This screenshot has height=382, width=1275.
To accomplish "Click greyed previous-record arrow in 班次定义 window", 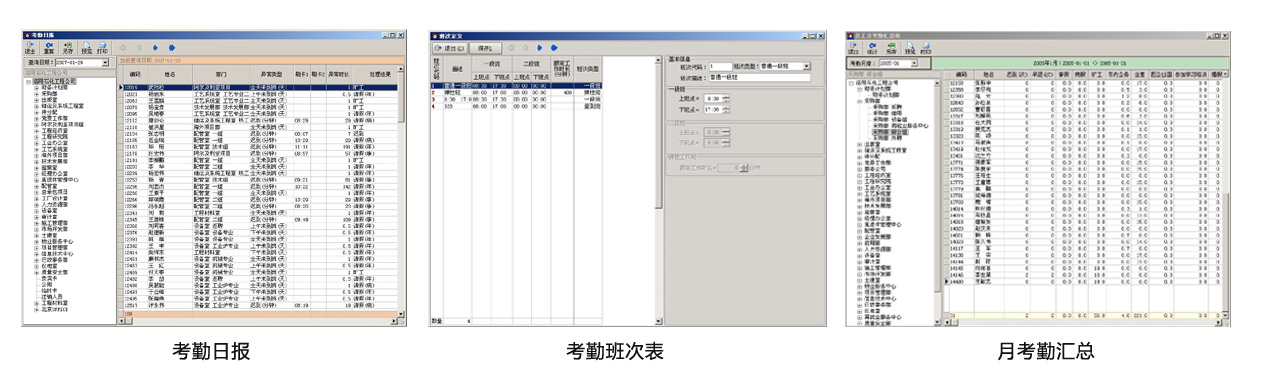I will pyautogui.click(x=525, y=48).
